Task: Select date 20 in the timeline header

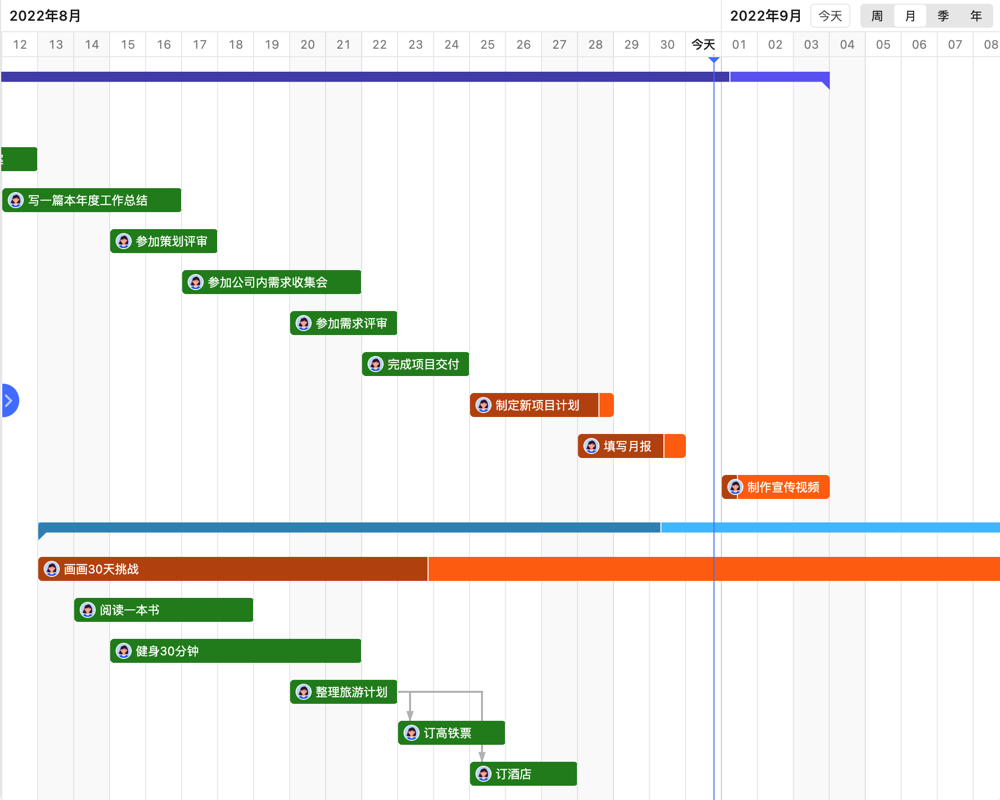Action: coord(307,44)
